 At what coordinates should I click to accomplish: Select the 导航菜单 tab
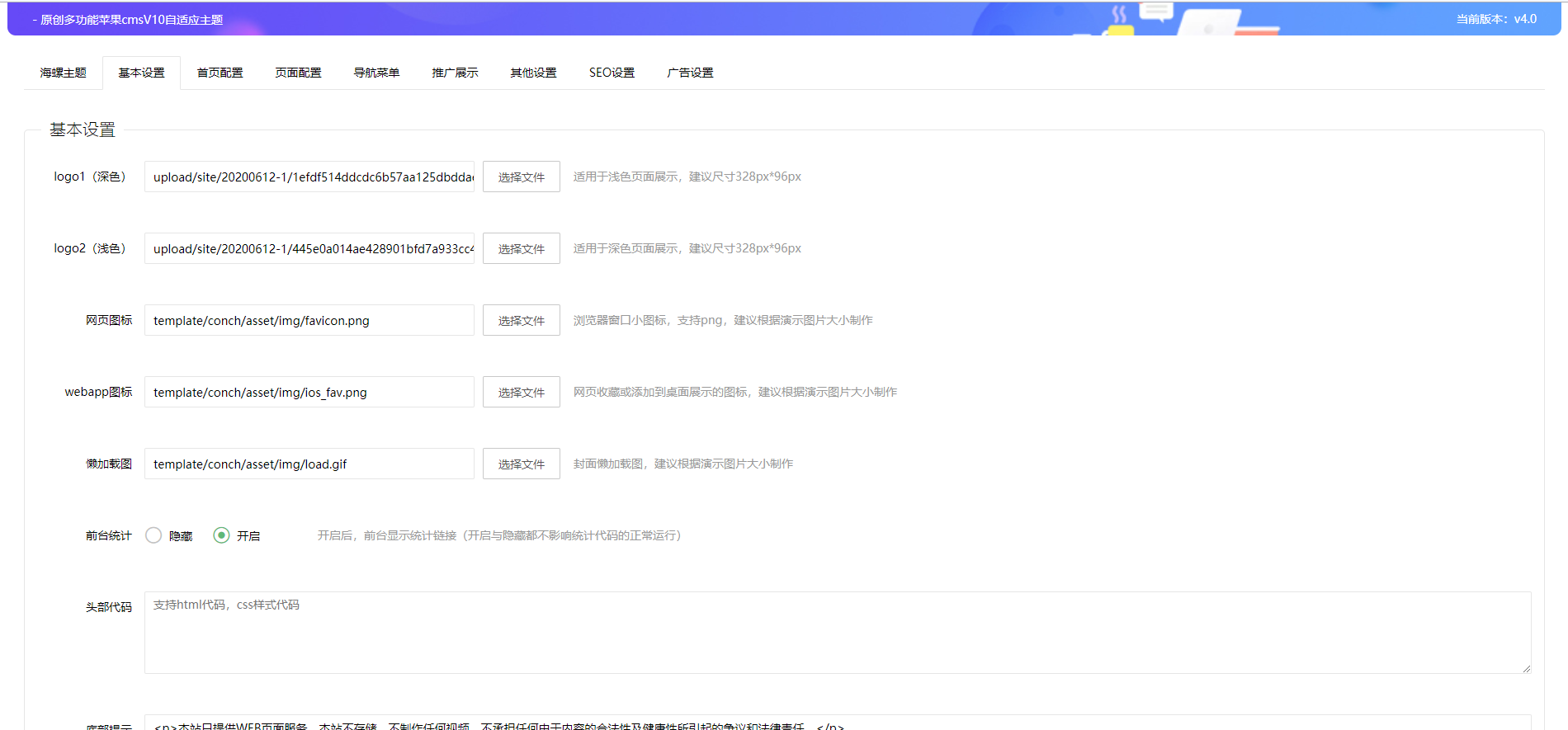[x=376, y=73]
